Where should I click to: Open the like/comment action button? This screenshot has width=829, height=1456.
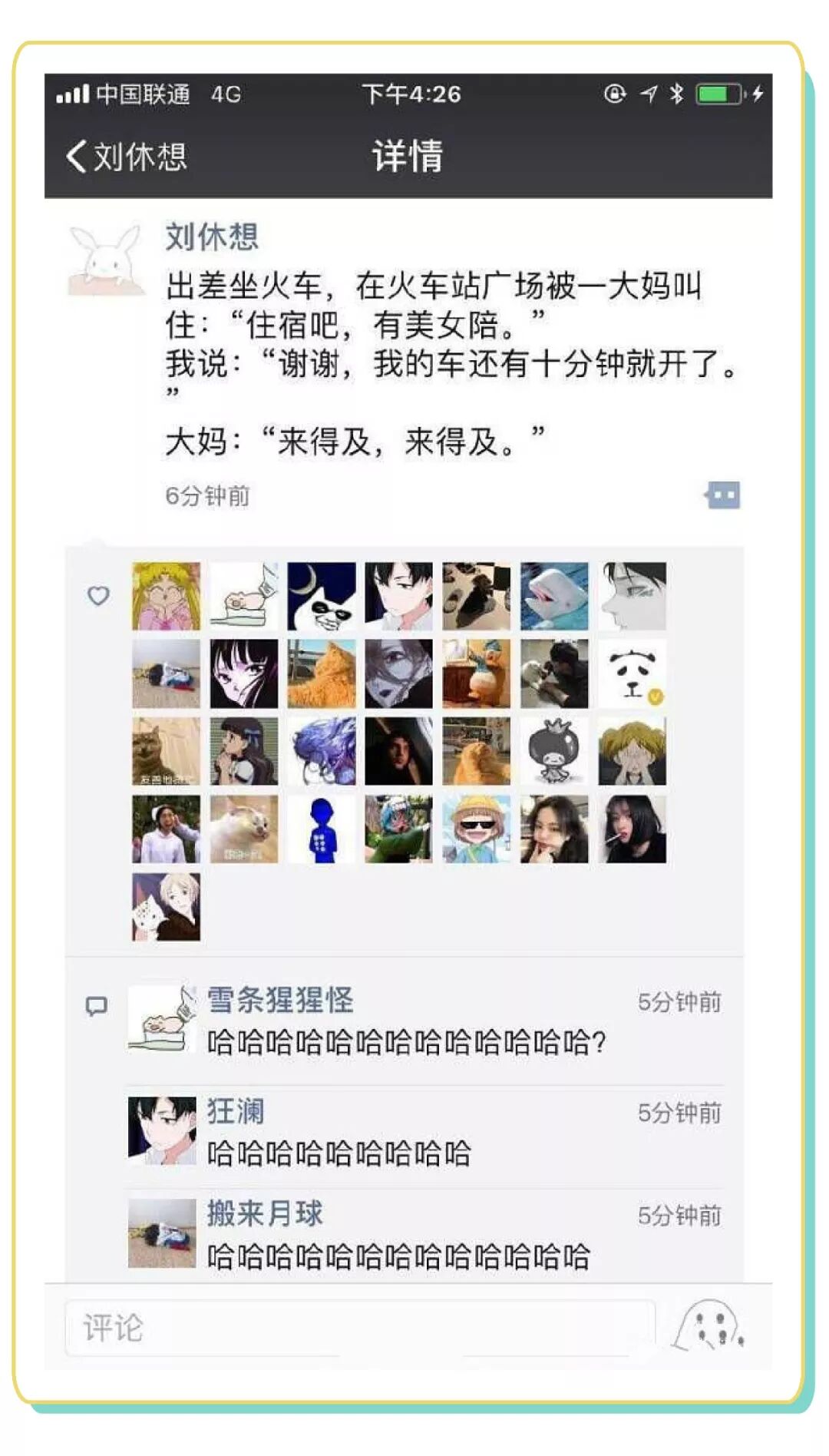click(x=722, y=495)
